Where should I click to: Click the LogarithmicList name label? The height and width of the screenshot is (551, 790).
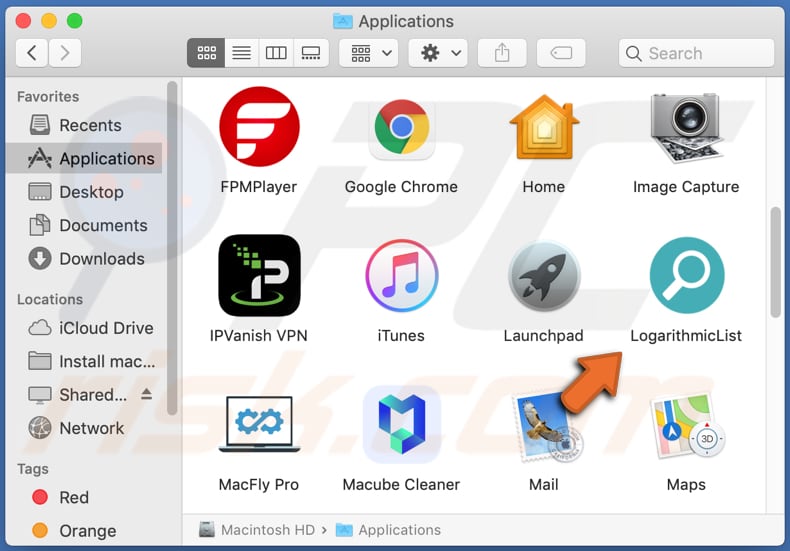point(686,336)
